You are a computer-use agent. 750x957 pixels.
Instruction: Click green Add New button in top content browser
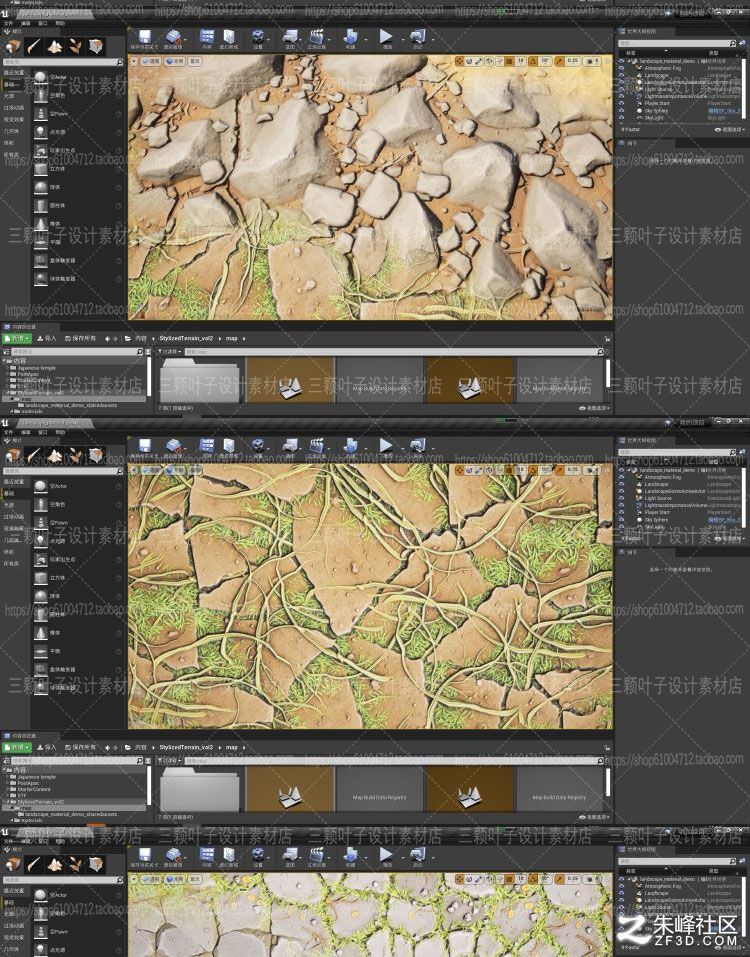pyautogui.click(x=17, y=338)
